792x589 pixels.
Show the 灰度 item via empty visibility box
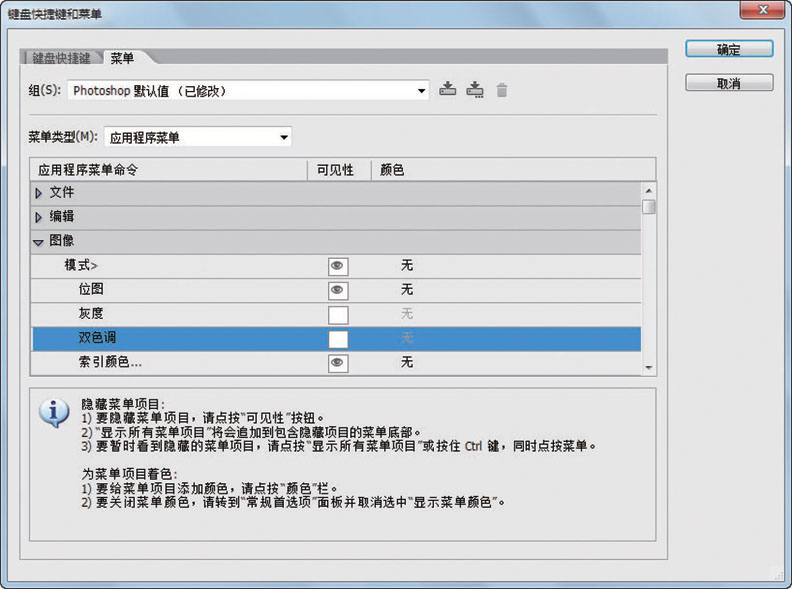(338, 314)
